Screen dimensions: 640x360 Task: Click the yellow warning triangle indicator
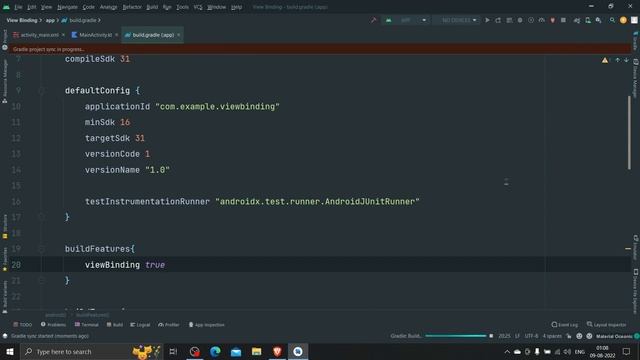605,60
